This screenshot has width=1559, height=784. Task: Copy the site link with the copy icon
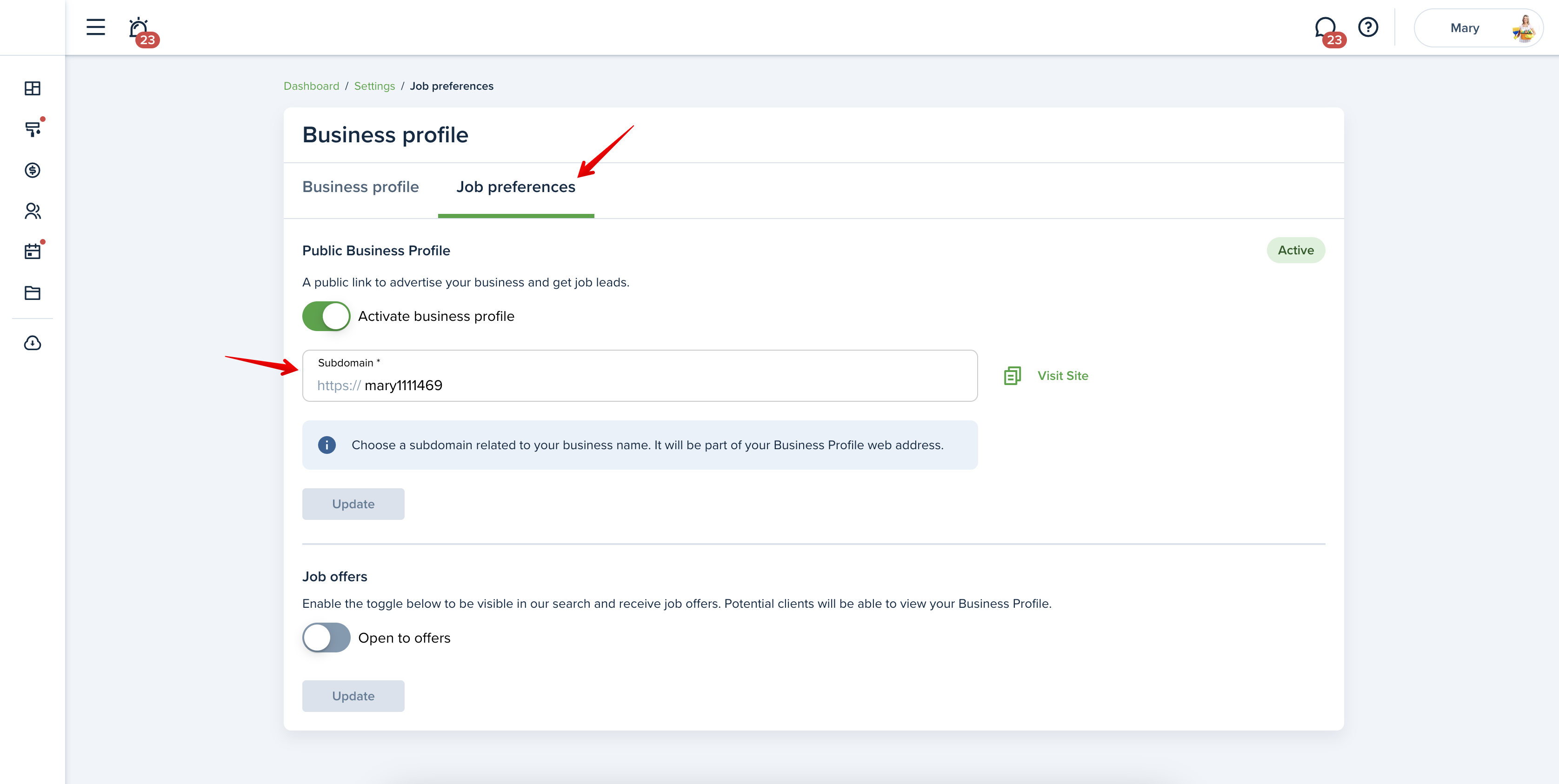tap(1013, 376)
